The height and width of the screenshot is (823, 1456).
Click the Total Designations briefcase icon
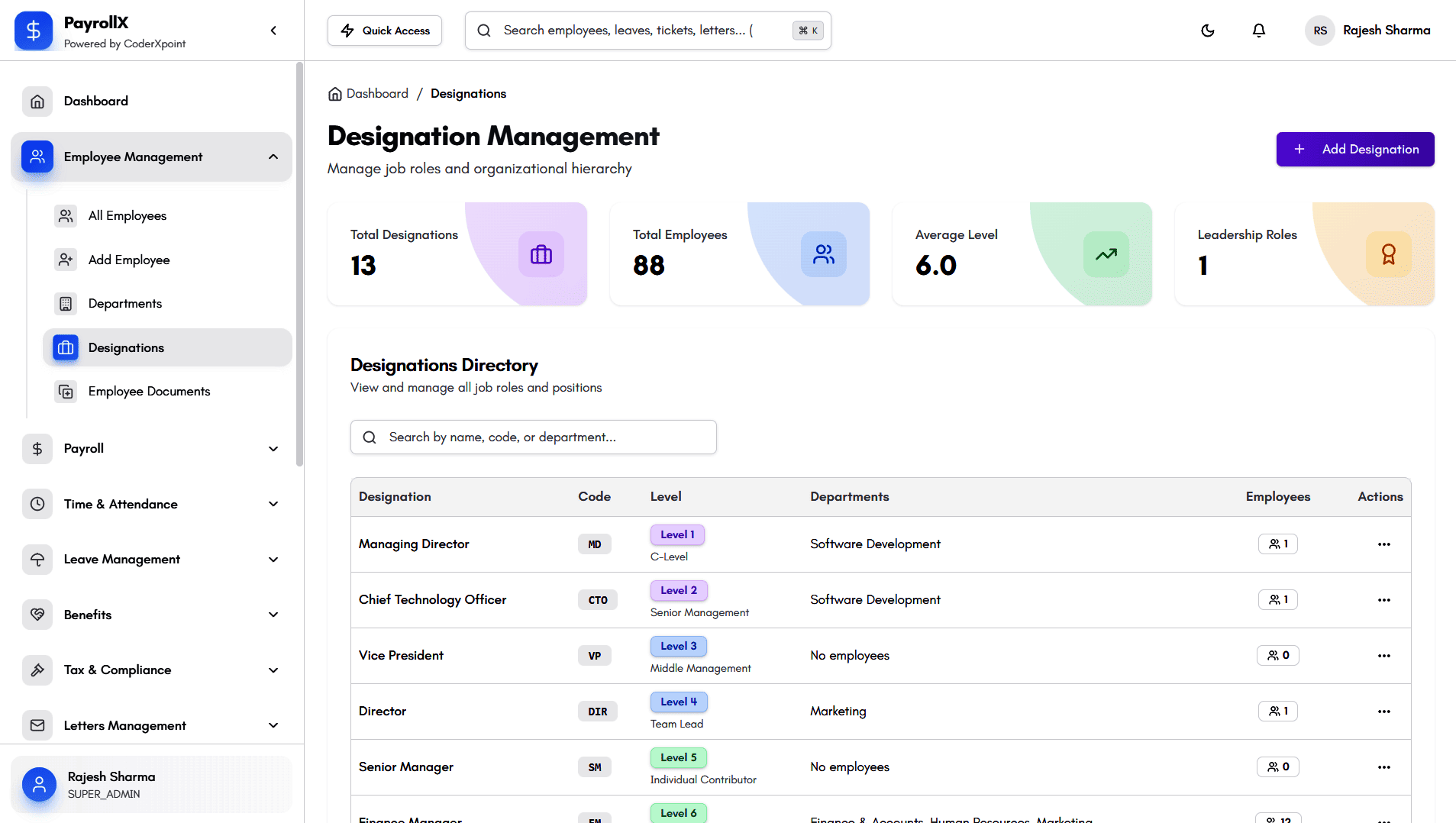click(x=541, y=254)
